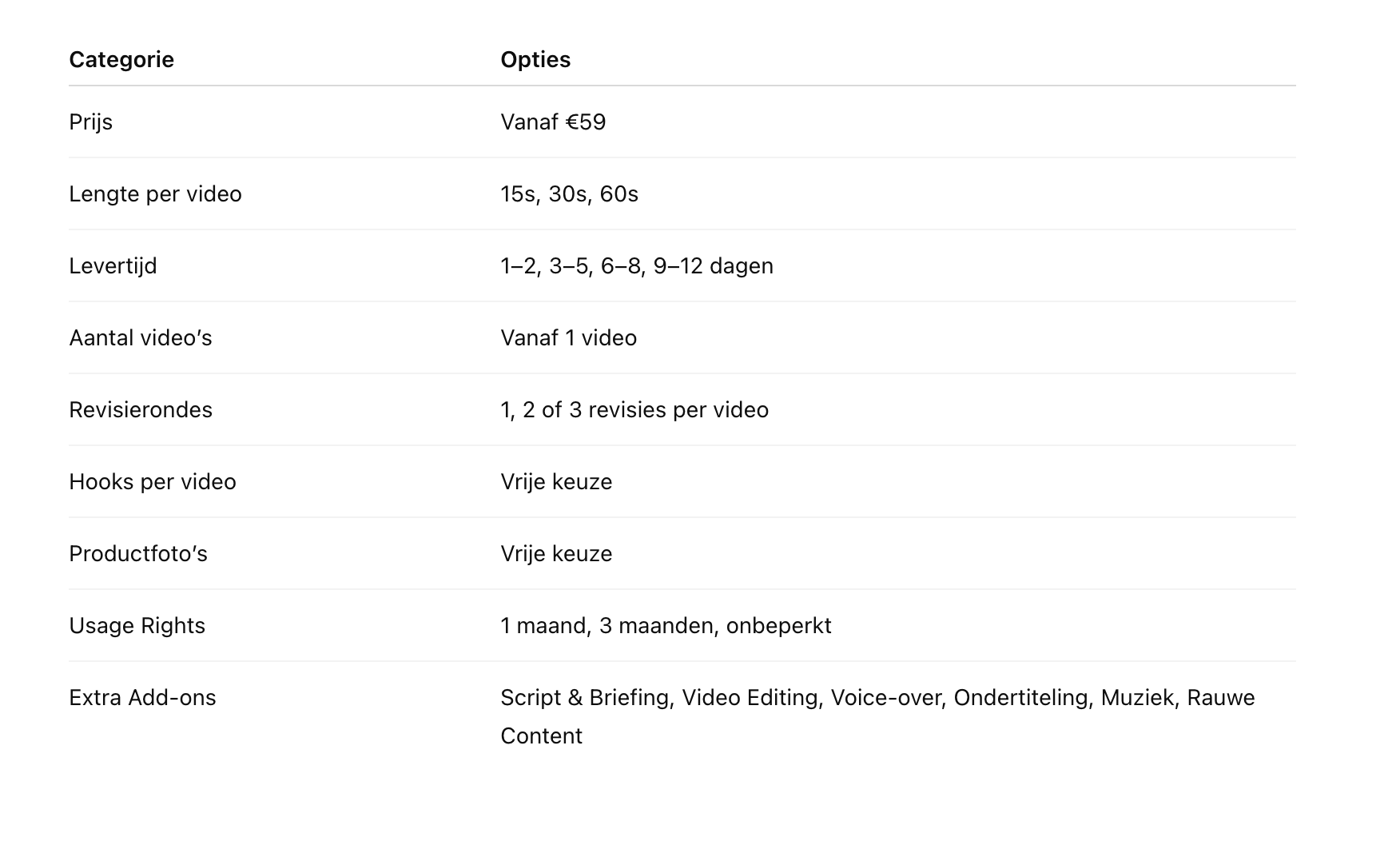Select the 'Aantal video's' label

tap(141, 338)
